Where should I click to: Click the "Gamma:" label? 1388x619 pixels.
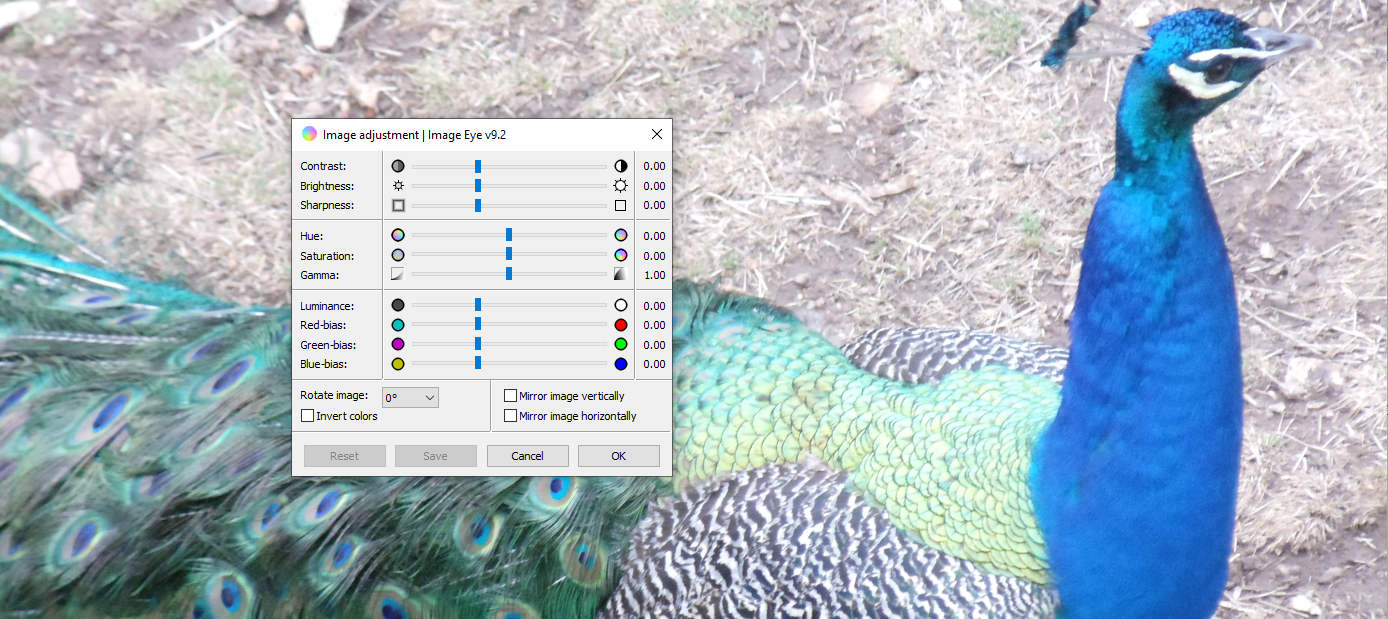point(320,275)
